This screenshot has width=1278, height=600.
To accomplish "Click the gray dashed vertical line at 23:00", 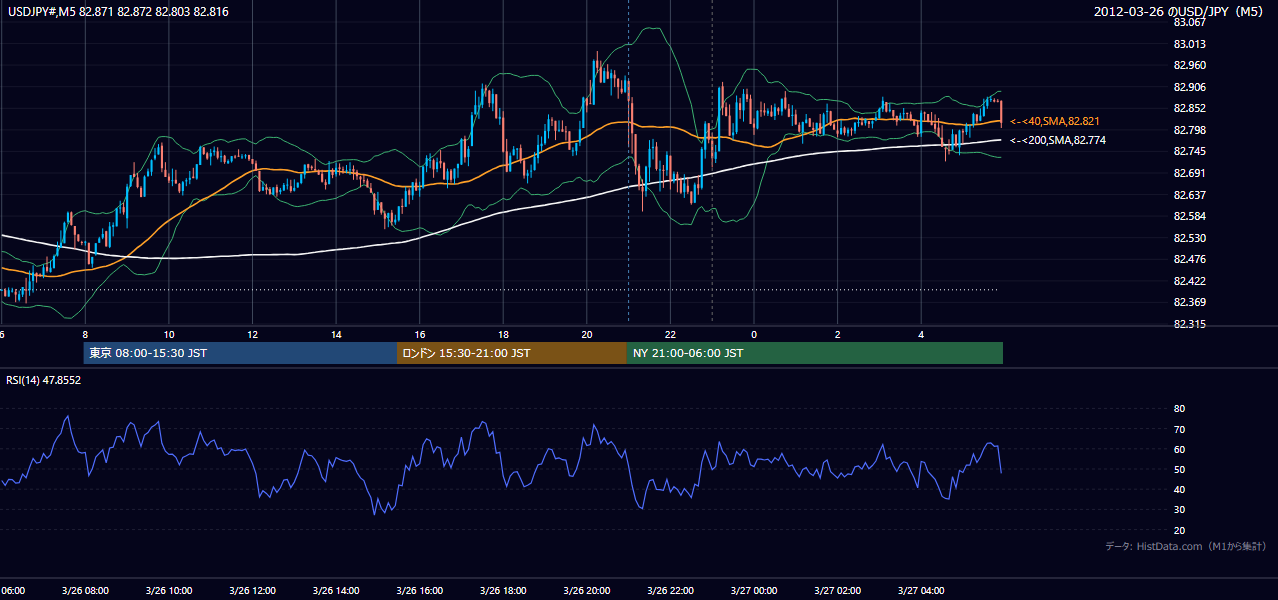I will [712, 160].
